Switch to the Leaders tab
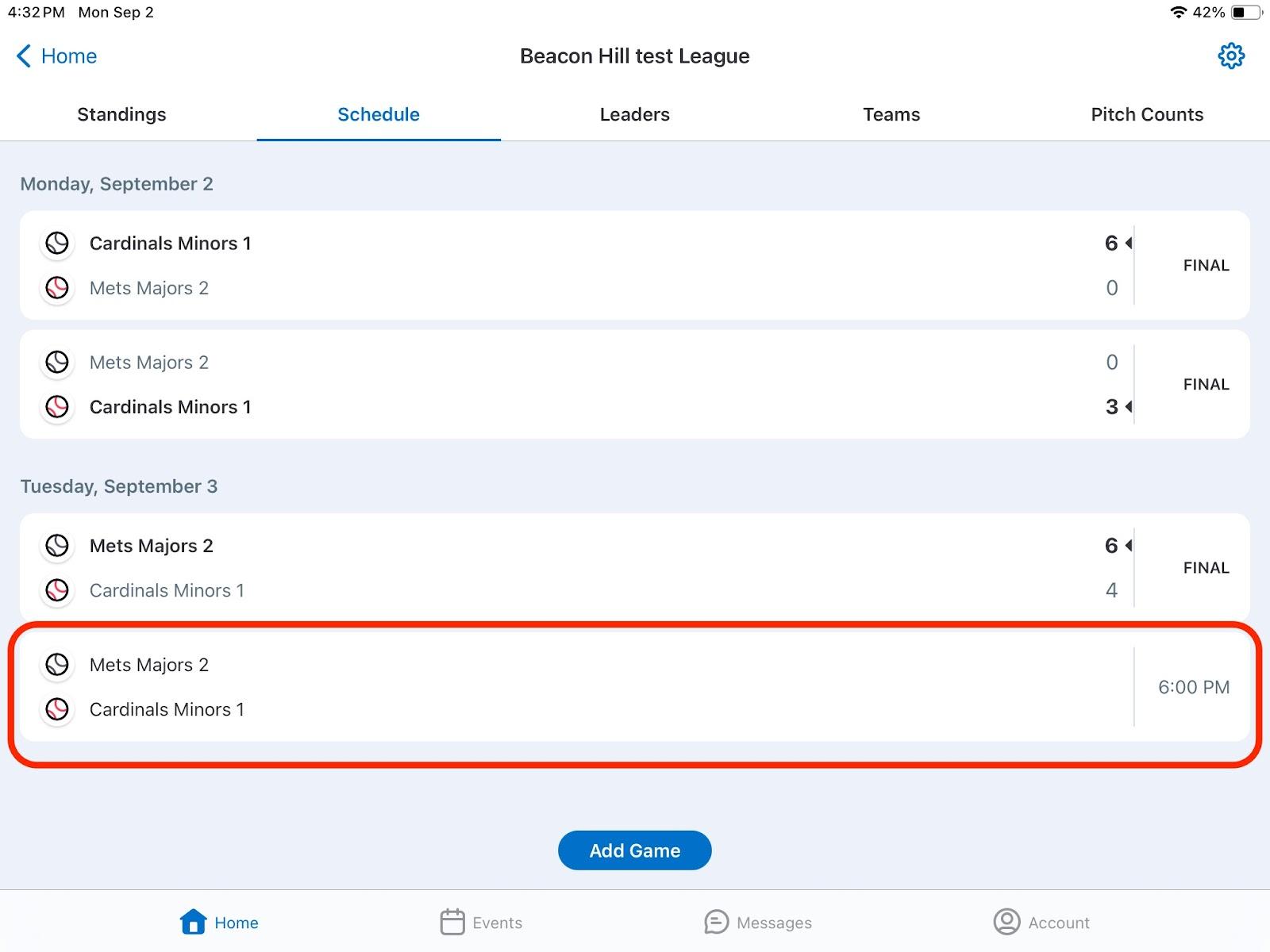1270x952 pixels. click(634, 114)
